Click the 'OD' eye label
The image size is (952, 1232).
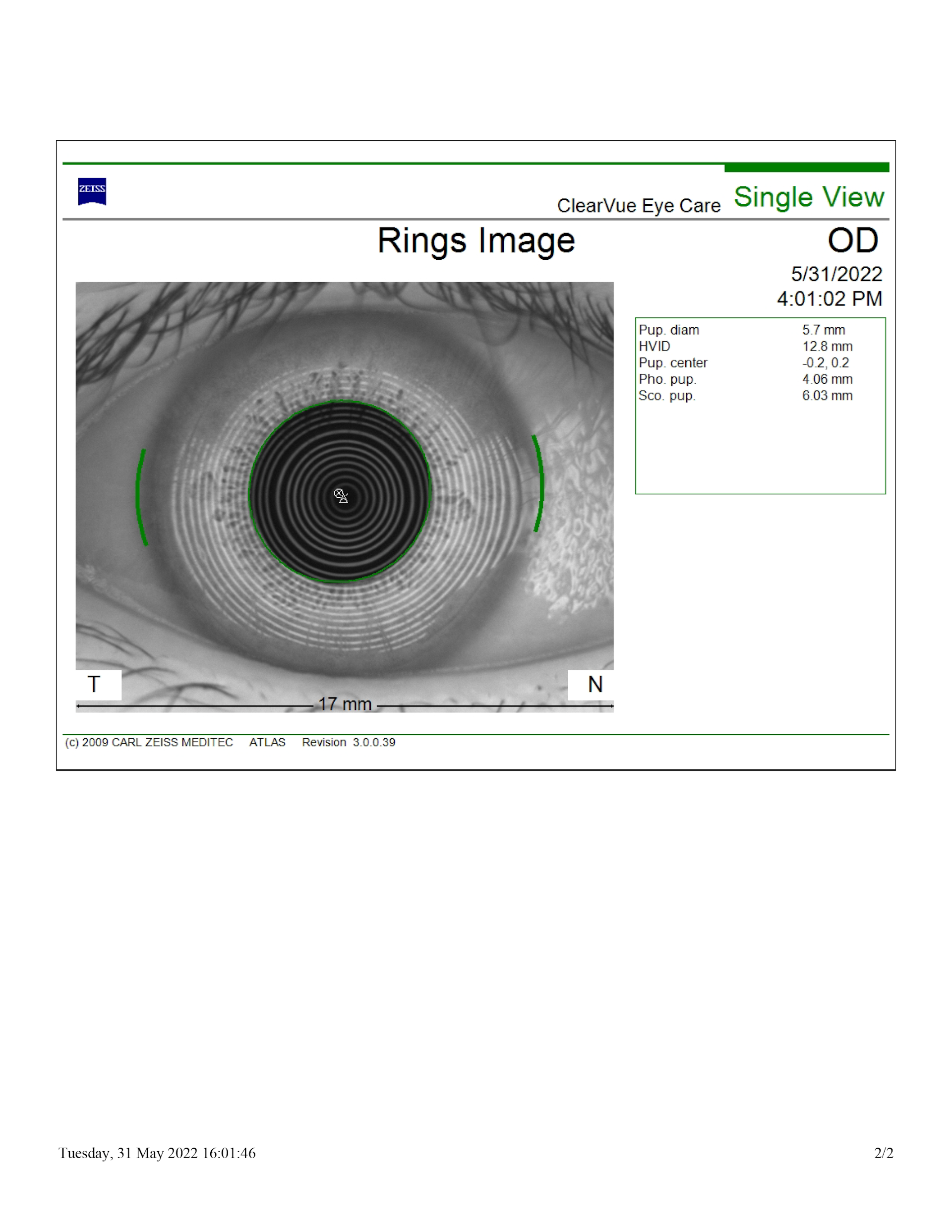[x=853, y=240]
